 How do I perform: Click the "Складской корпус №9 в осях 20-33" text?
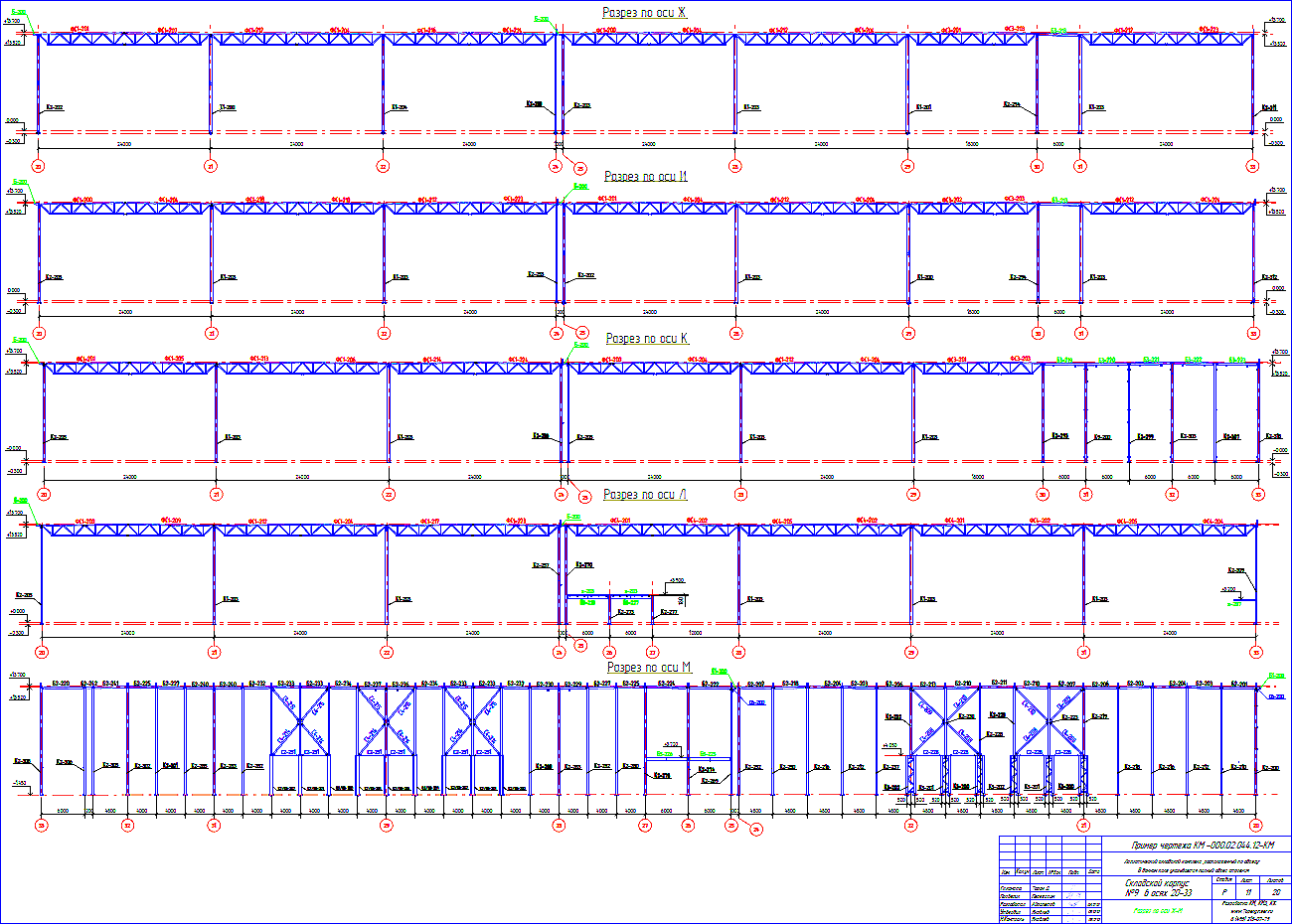1157,887
